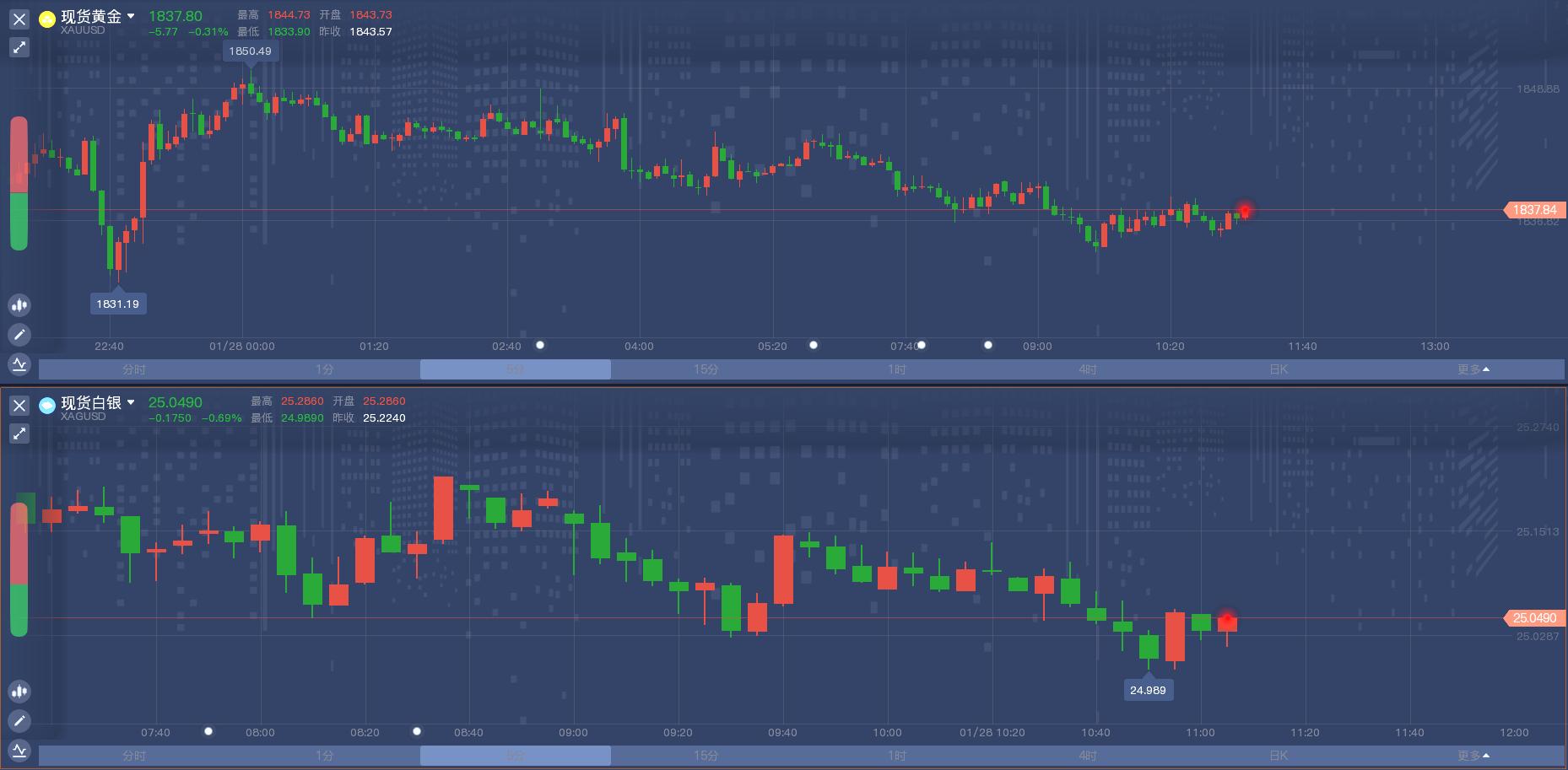The width and height of the screenshot is (1568, 770).
Task: Click the 01/28 10:20 time label on the silver axis
Action: pos(992,732)
